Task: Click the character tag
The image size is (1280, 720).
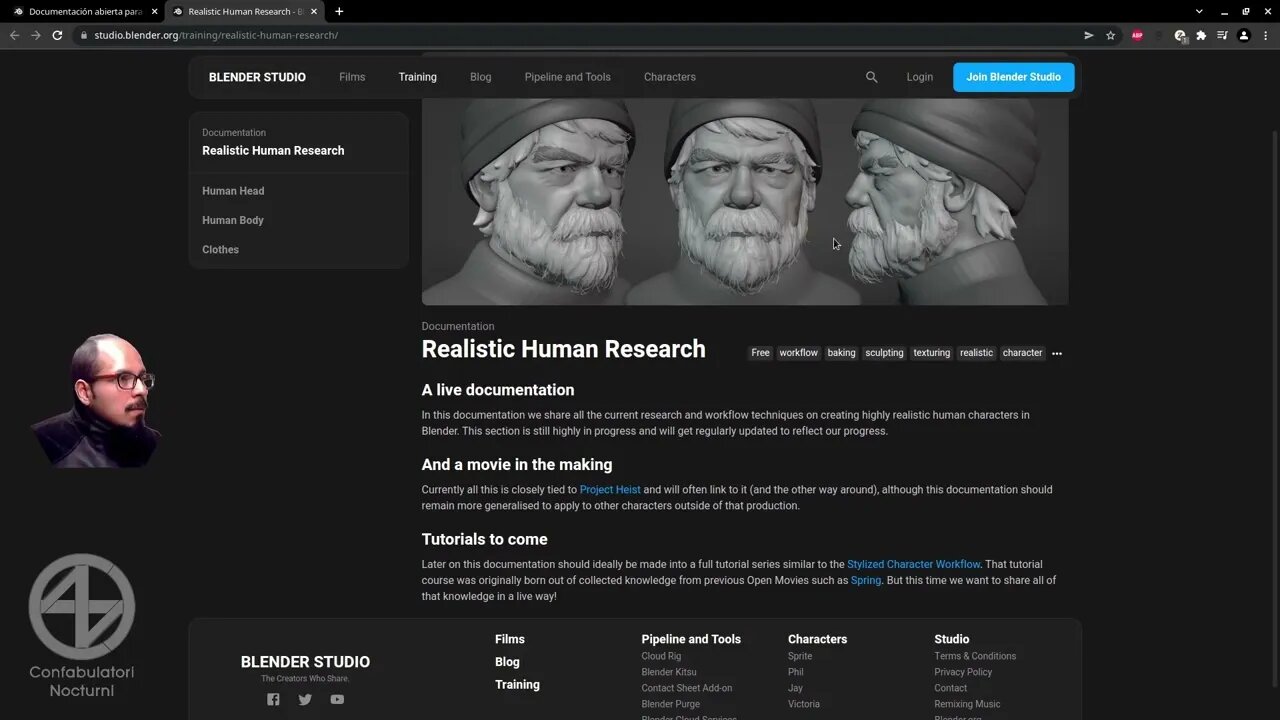Action: pyautogui.click(x=1022, y=353)
